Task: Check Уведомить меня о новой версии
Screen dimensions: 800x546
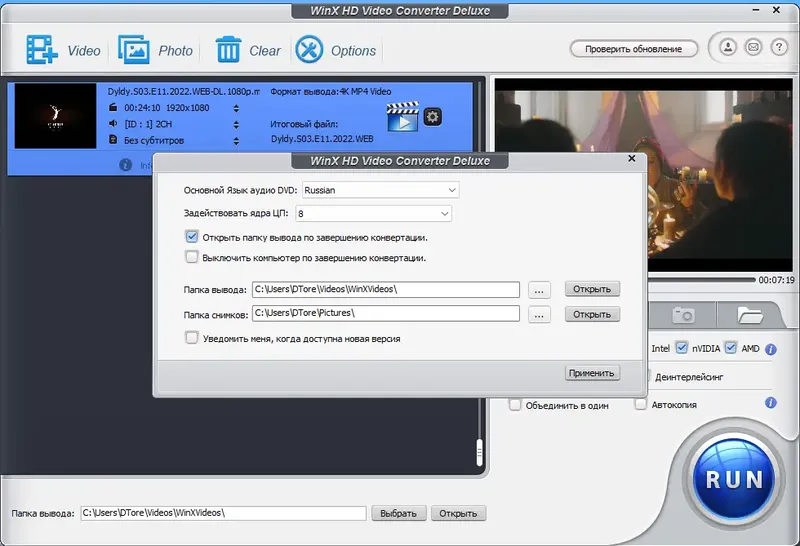Action: pos(192,338)
